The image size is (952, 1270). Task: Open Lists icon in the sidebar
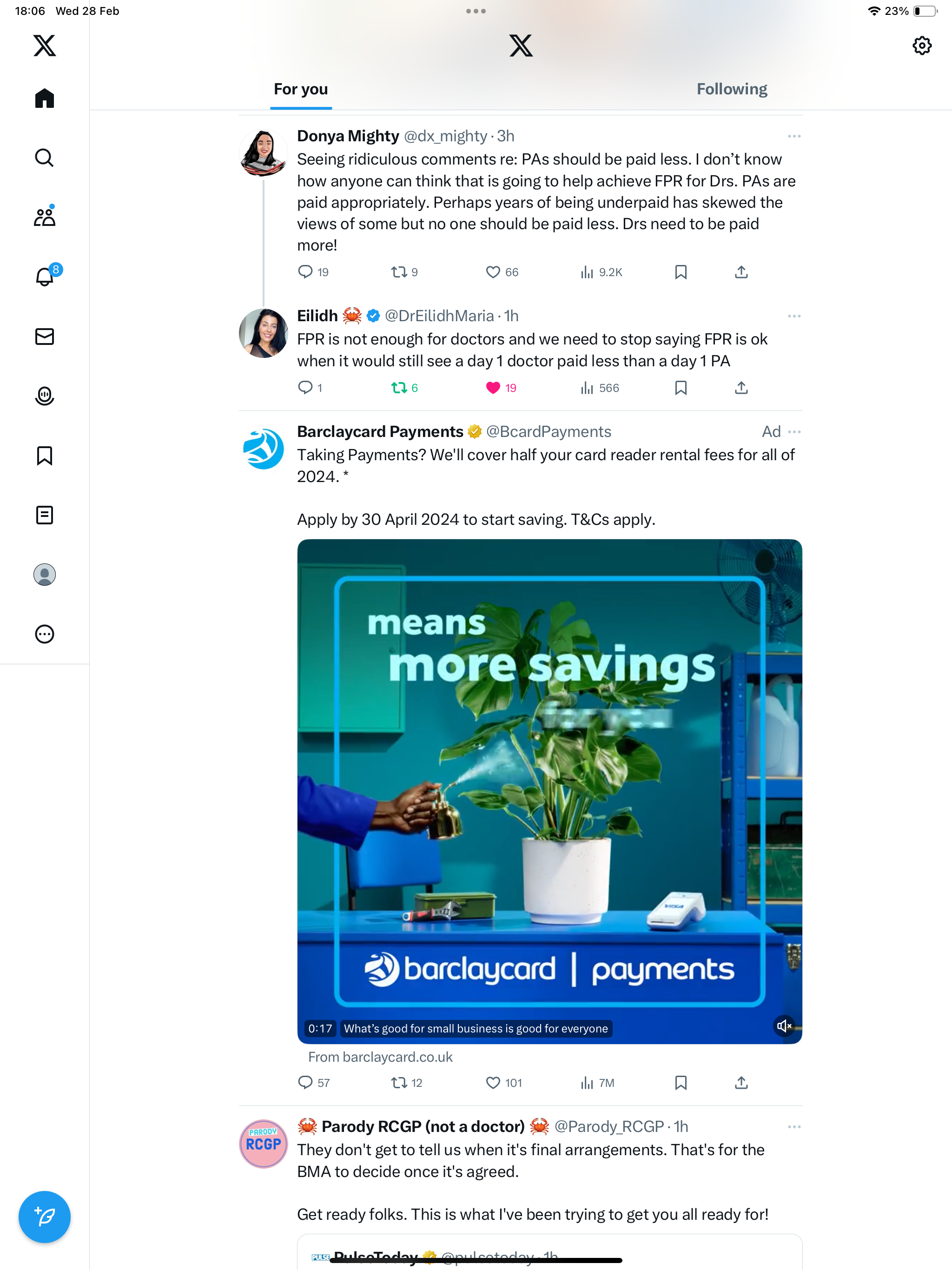point(44,515)
